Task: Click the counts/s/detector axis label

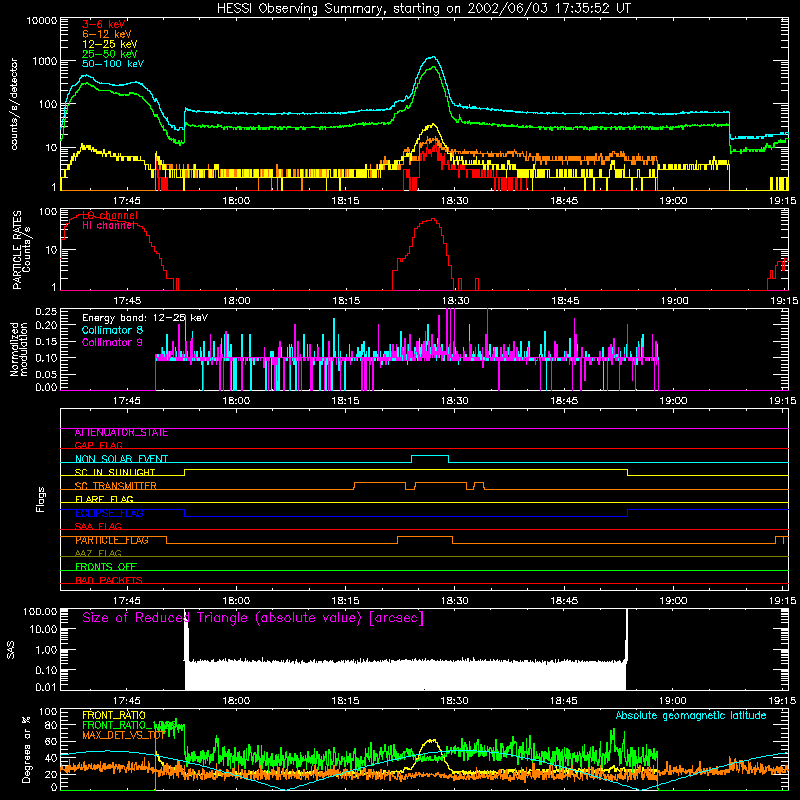Action: (x=14, y=104)
